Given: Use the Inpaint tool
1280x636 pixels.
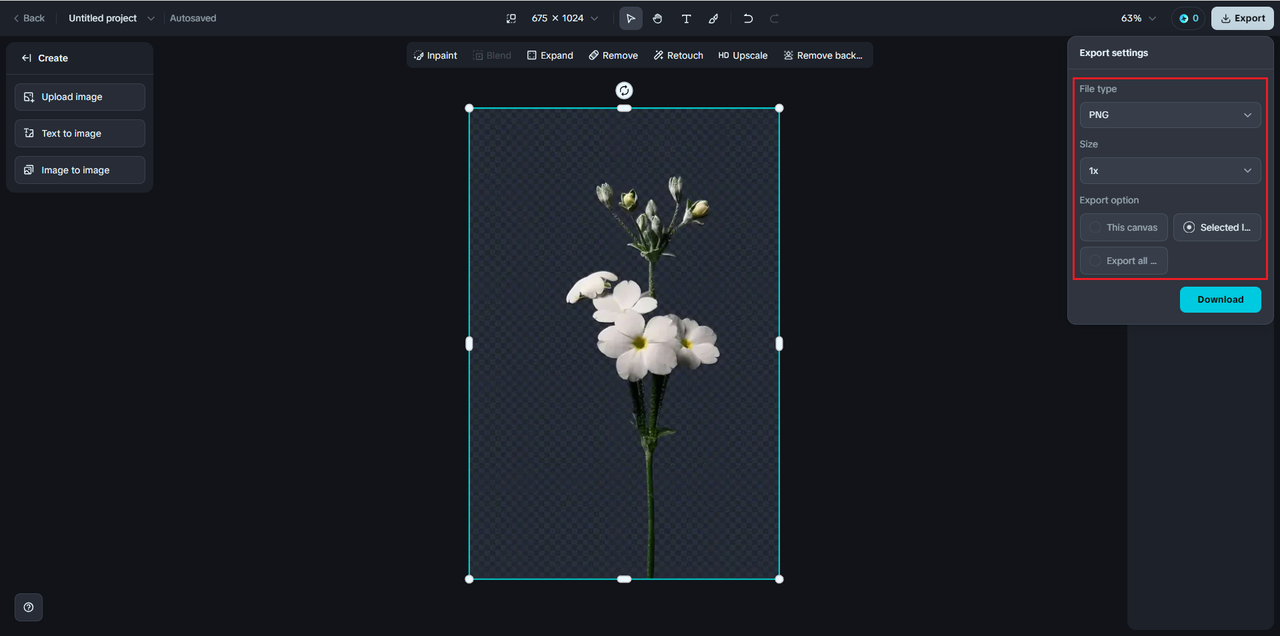Looking at the screenshot, I should tap(436, 55).
